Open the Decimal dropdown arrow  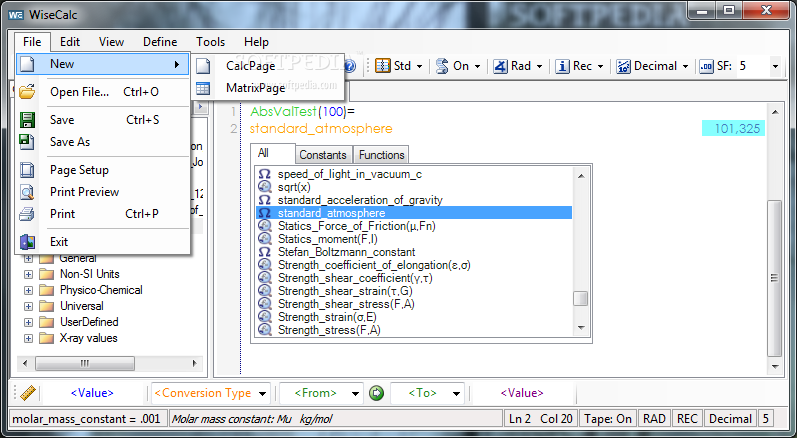coord(685,67)
